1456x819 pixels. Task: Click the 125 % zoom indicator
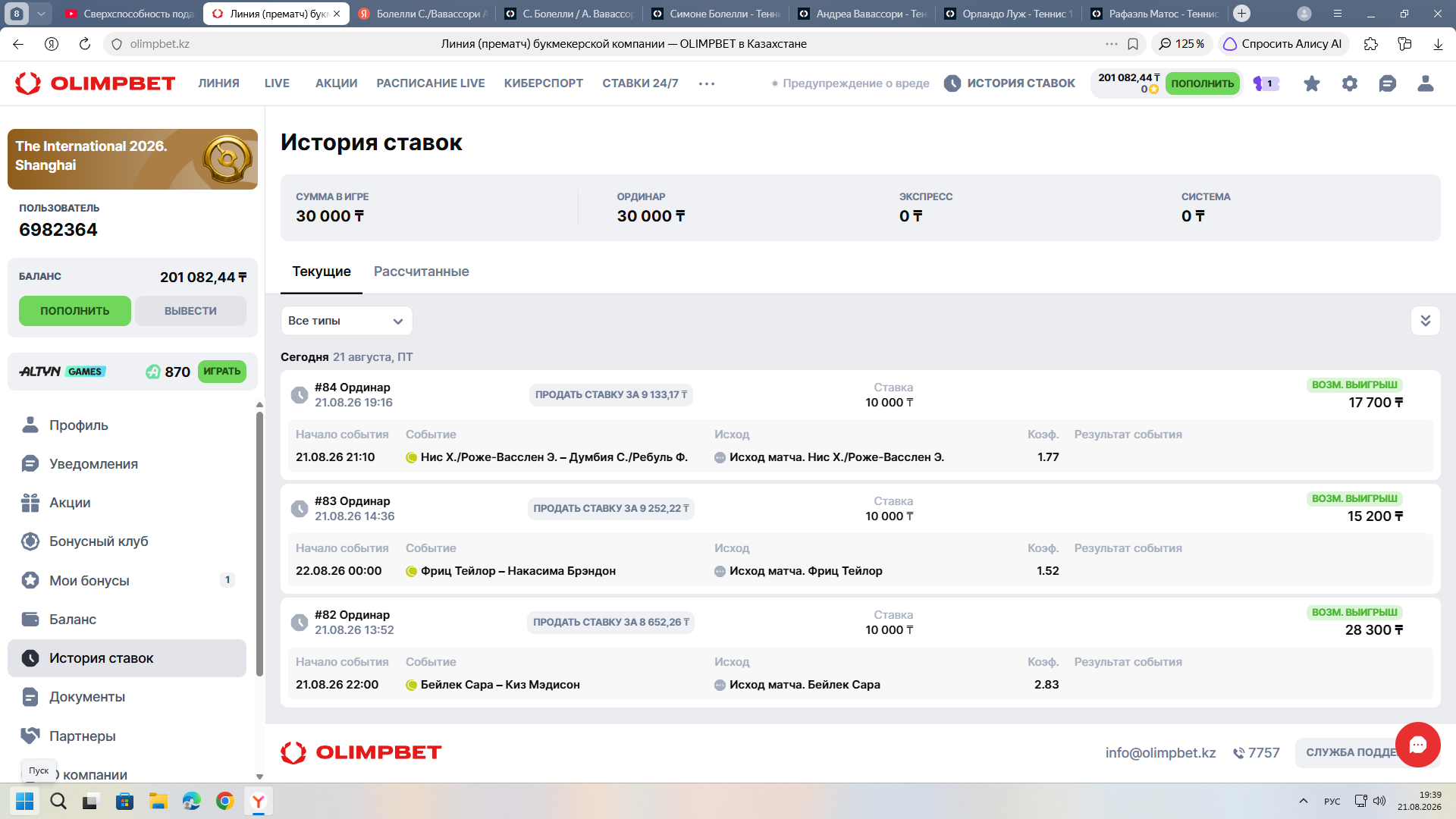click(1182, 44)
